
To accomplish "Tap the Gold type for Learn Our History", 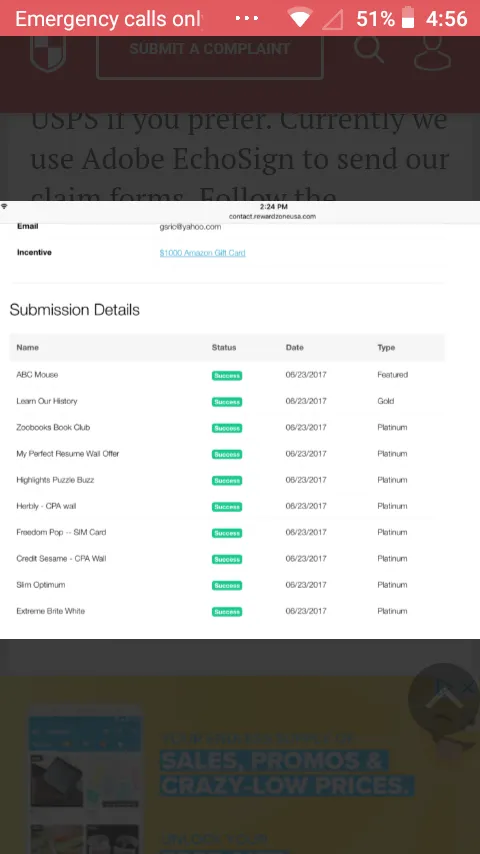I will [x=385, y=401].
